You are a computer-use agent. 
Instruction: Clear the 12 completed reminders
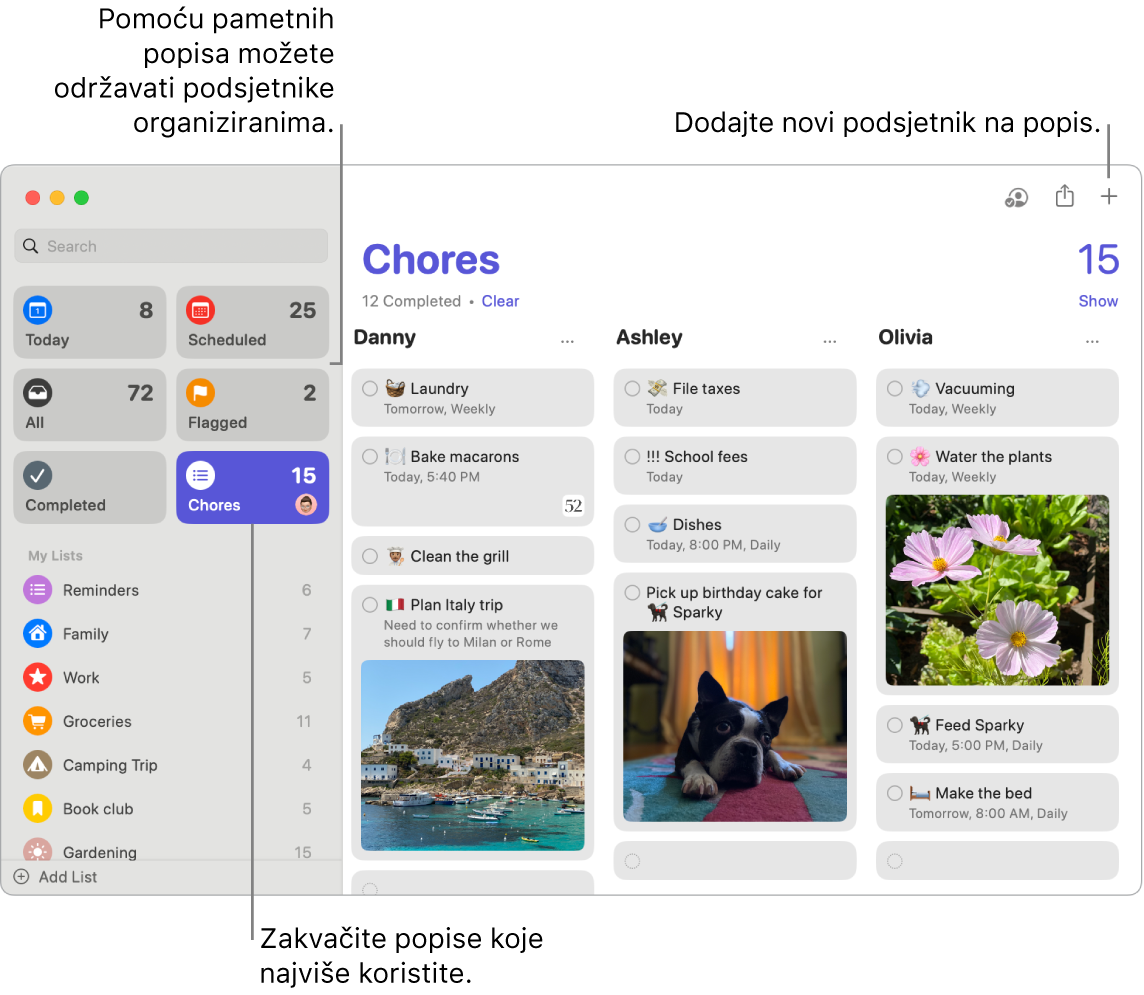500,301
